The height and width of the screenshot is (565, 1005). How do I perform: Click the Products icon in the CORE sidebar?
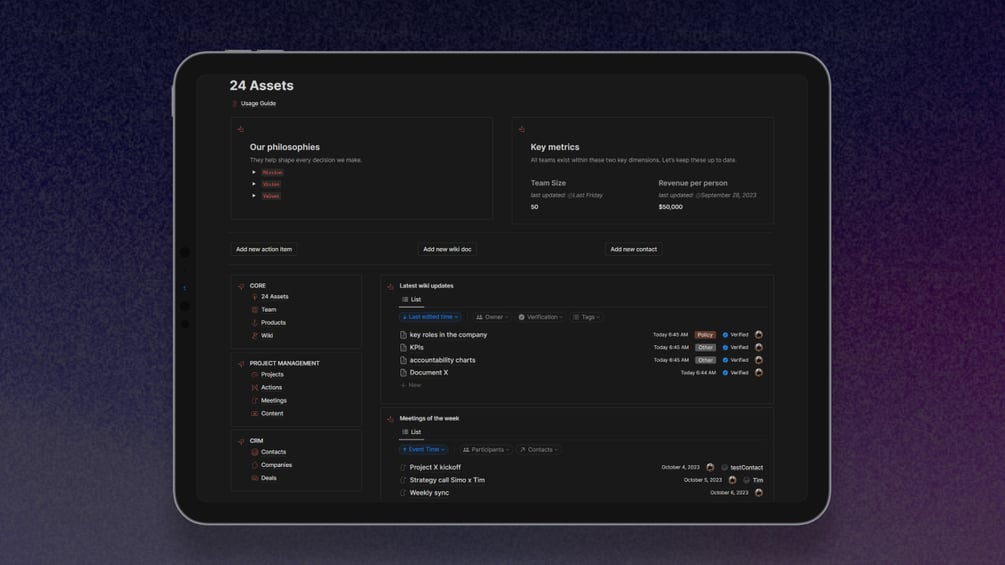[254, 323]
